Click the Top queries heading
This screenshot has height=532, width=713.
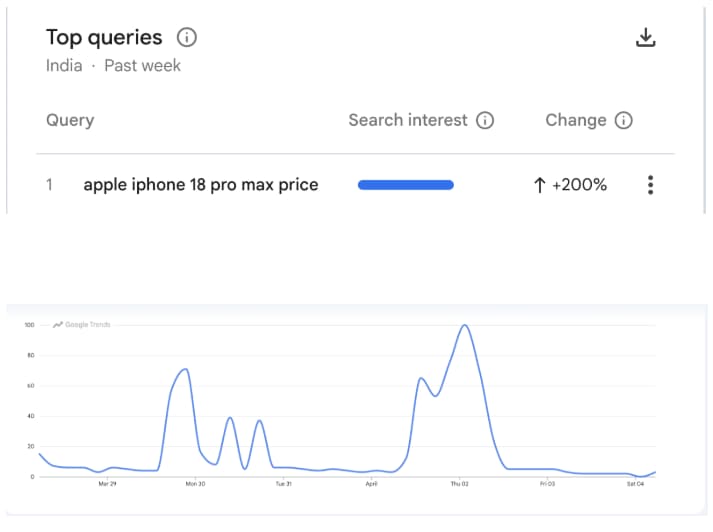click(104, 38)
